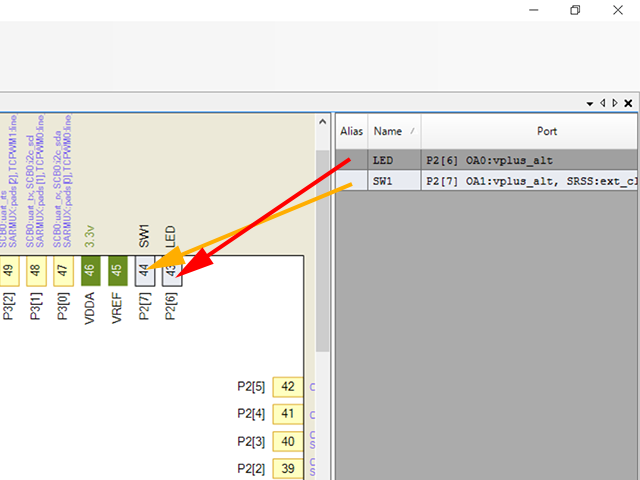
Task: Go to previous tab with left arrow
Action: [x=602, y=103]
